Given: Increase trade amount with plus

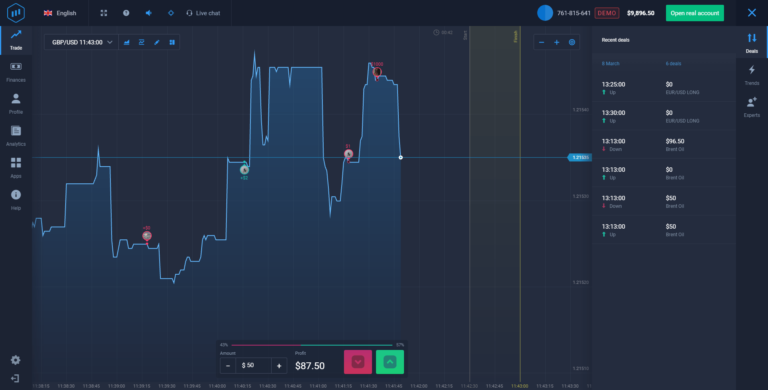Looking at the screenshot, I should (279, 366).
